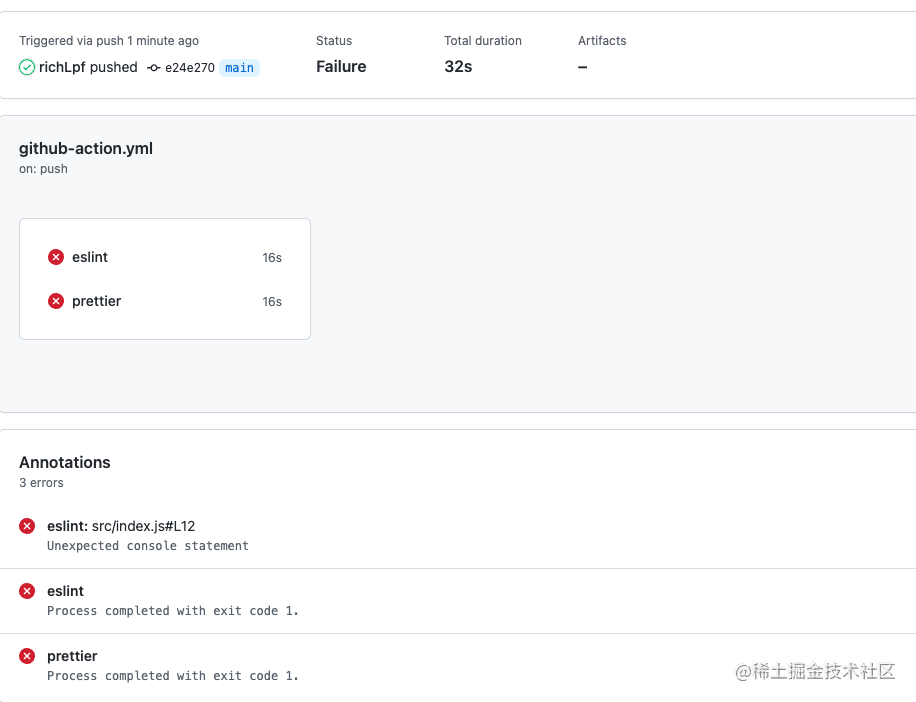
Task: Click the red failure icon next to eslint job
Action: (56, 257)
